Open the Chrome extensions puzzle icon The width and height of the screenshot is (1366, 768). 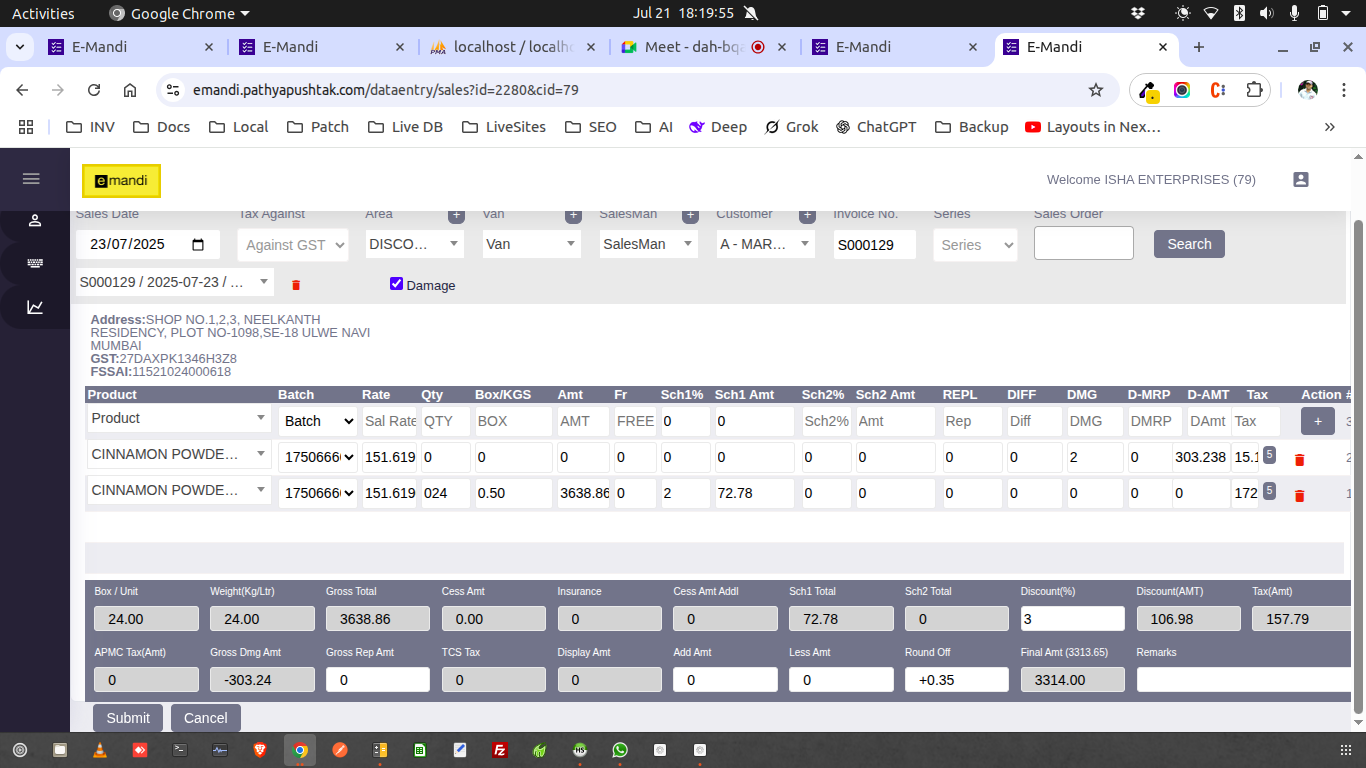click(1254, 90)
